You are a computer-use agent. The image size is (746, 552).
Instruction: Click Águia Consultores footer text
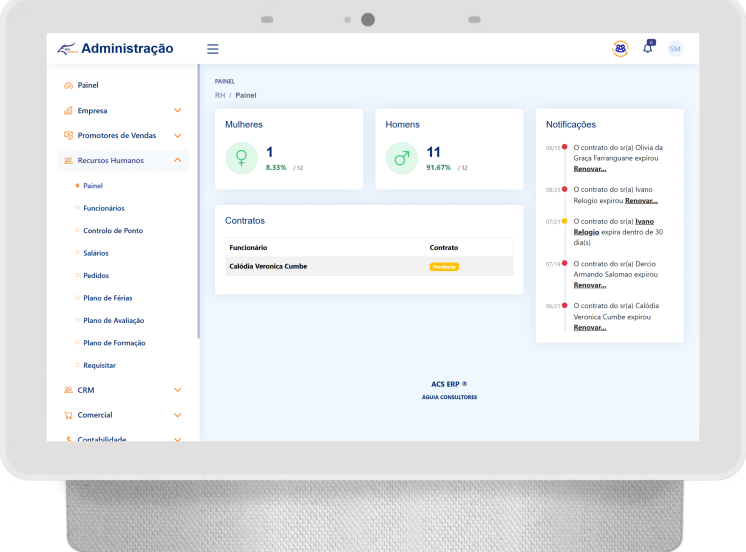pyautogui.click(x=449, y=397)
